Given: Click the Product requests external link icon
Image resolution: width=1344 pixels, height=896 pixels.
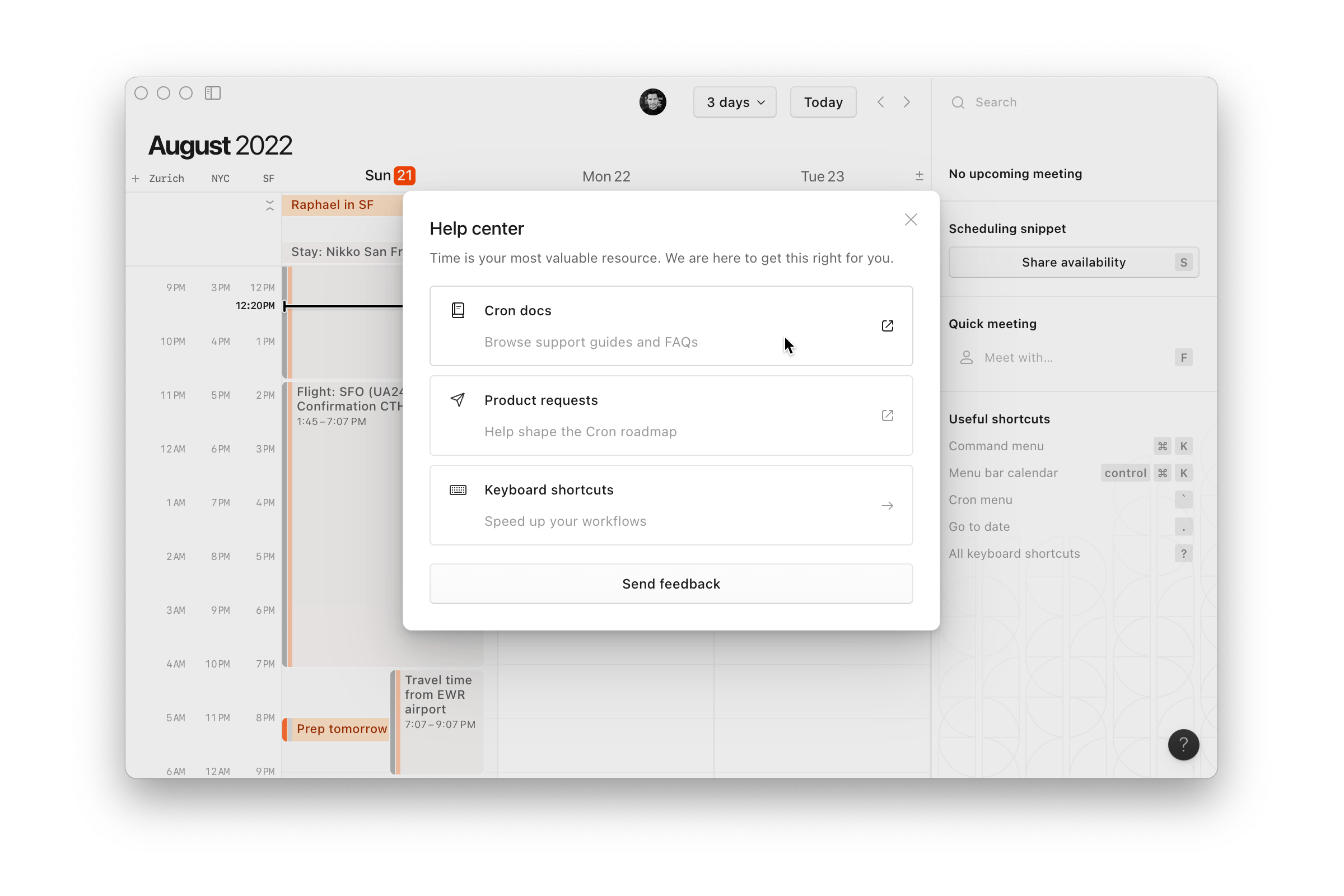Looking at the screenshot, I should (x=885, y=415).
